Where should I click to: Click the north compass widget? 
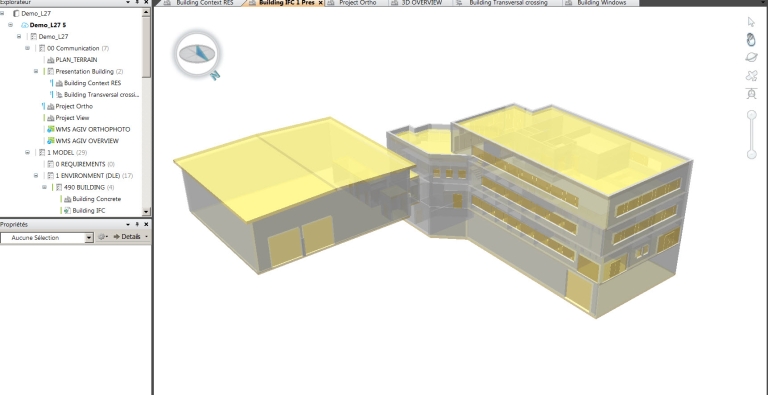pos(197,54)
